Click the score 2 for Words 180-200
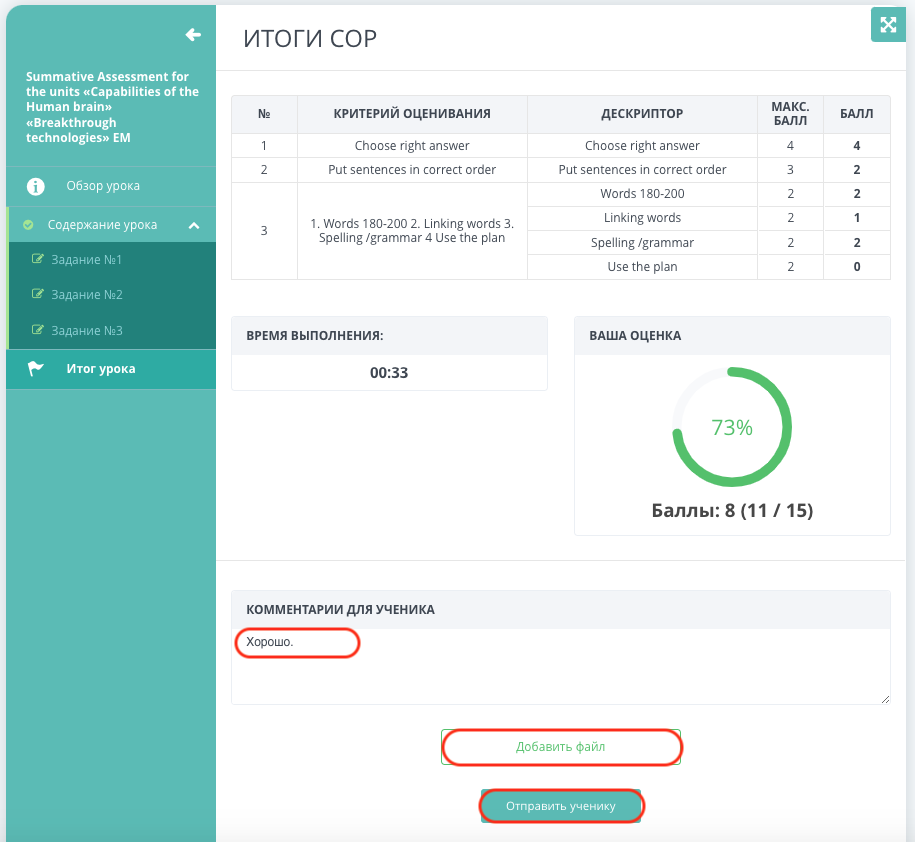 pos(857,194)
